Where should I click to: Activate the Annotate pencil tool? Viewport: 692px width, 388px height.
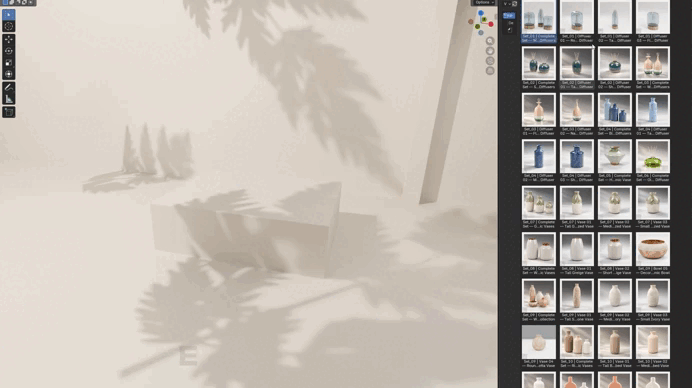coord(8,87)
